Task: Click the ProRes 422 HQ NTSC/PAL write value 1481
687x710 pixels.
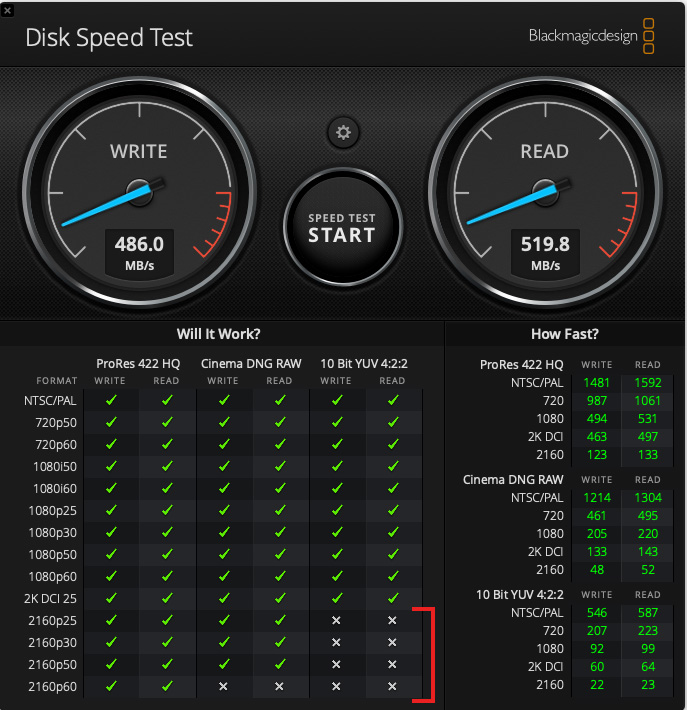Action: pyautogui.click(x=596, y=383)
